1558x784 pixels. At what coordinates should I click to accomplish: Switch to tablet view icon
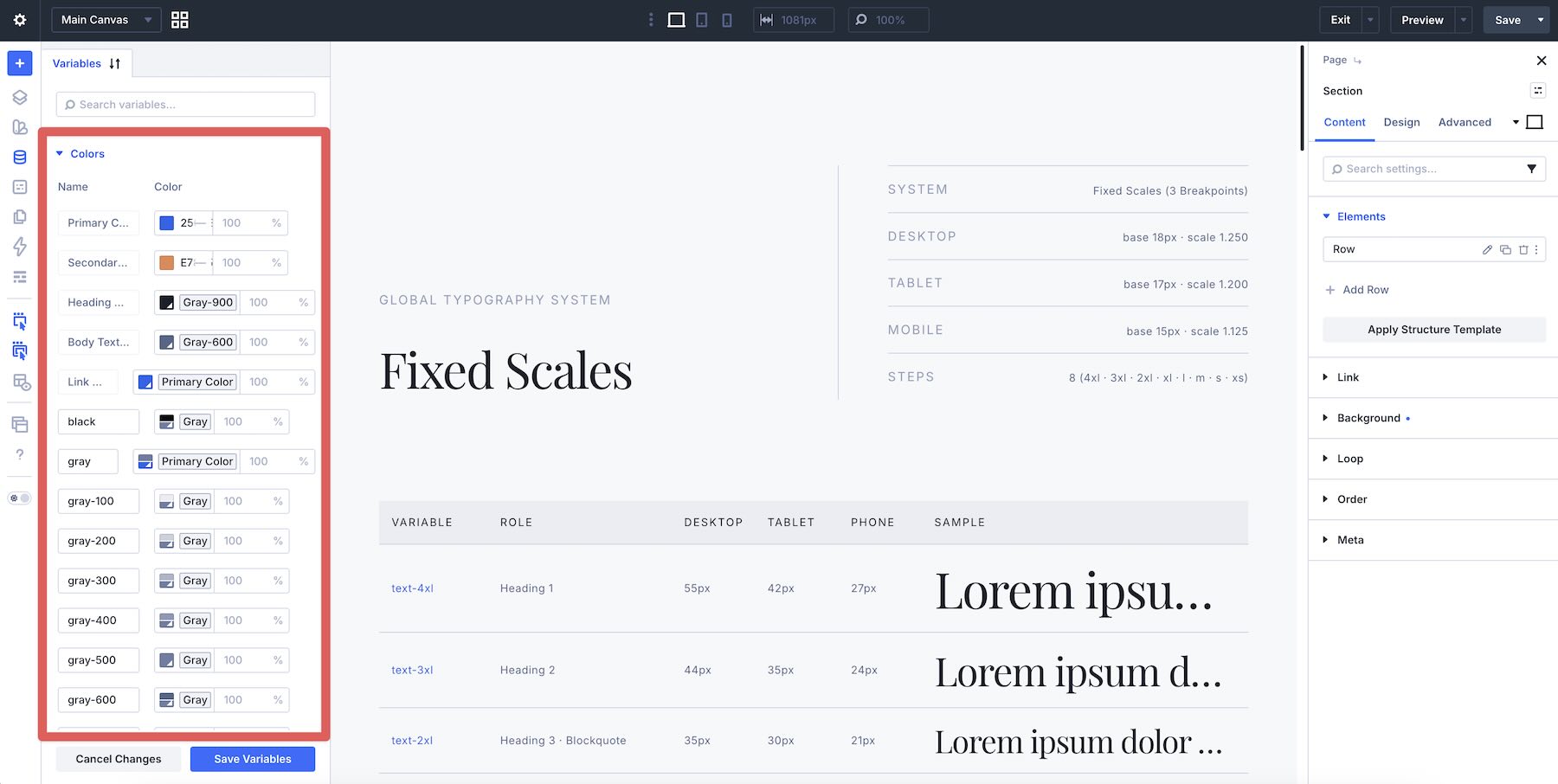pyautogui.click(x=702, y=20)
